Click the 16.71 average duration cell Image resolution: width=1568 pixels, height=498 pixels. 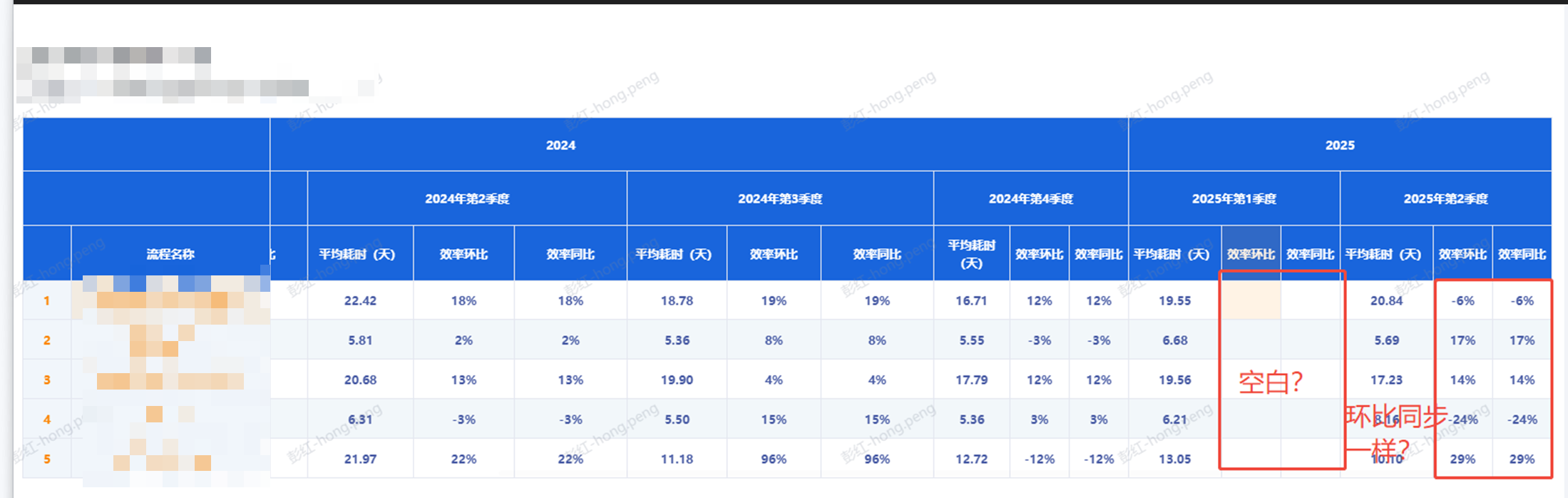pyautogui.click(x=972, y=300)
